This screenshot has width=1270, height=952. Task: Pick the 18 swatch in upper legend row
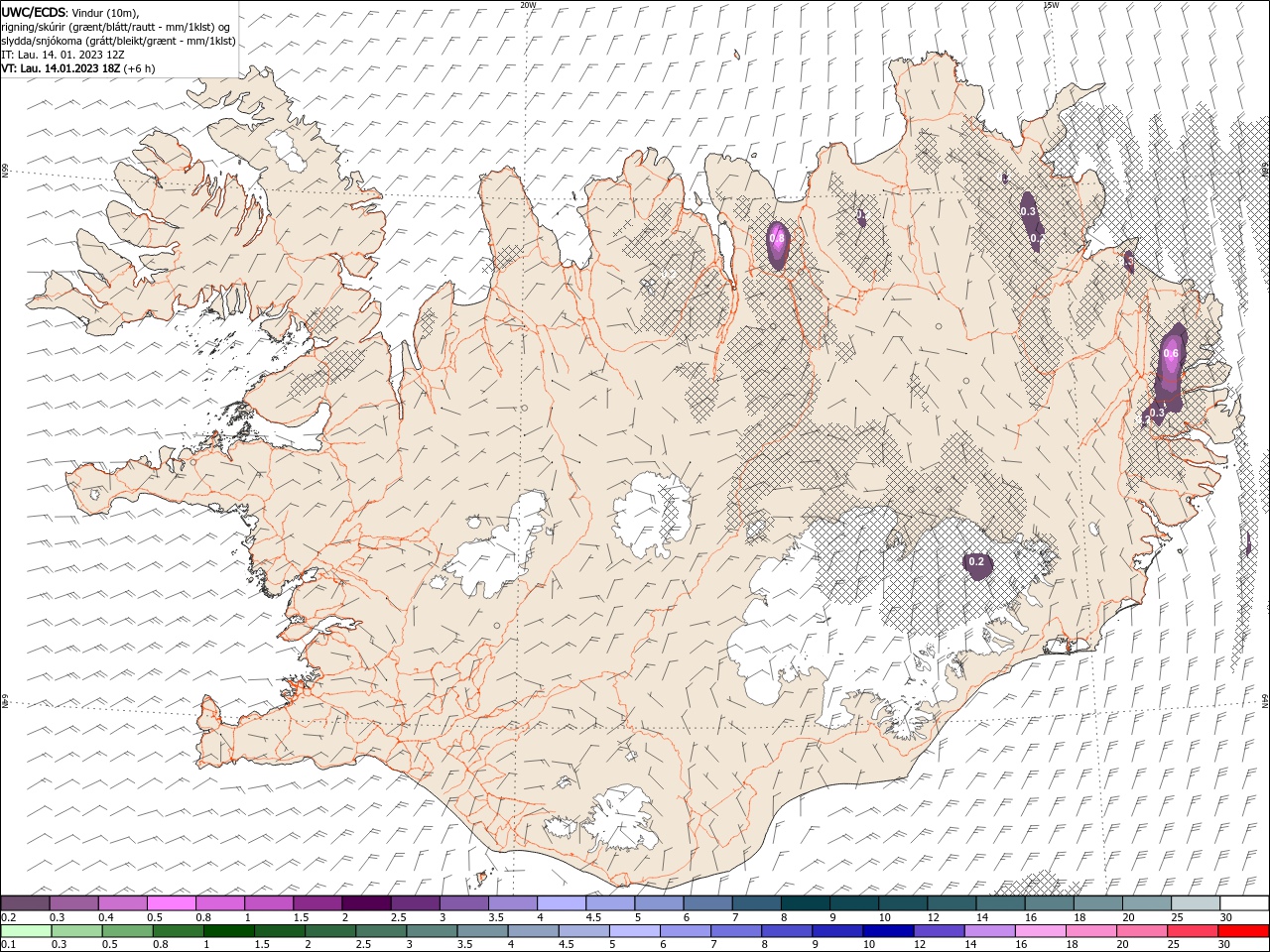click(x=1097, y=903)
